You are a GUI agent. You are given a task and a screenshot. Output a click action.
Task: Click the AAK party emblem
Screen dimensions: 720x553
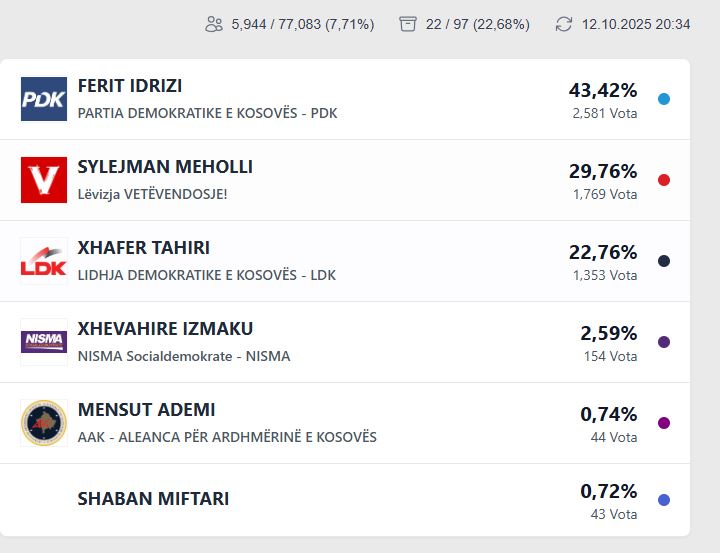[44, 423]
